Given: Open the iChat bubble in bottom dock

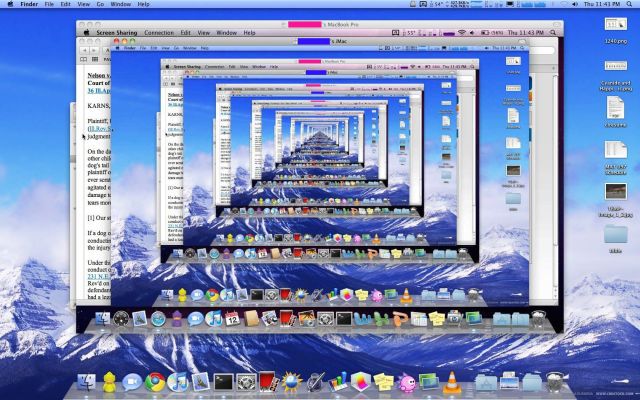Looking at the screenshot, I should [130, 382].
